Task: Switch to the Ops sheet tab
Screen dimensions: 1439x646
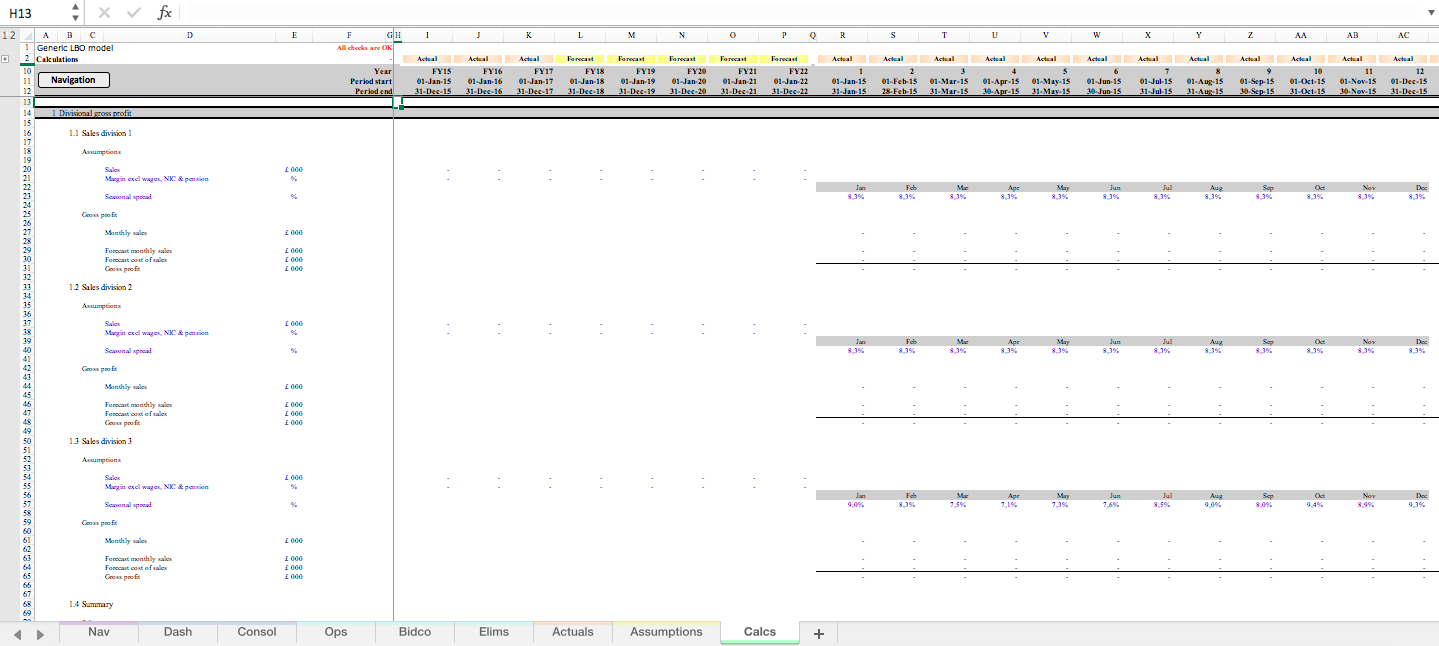Action: [x=335, y=631]
